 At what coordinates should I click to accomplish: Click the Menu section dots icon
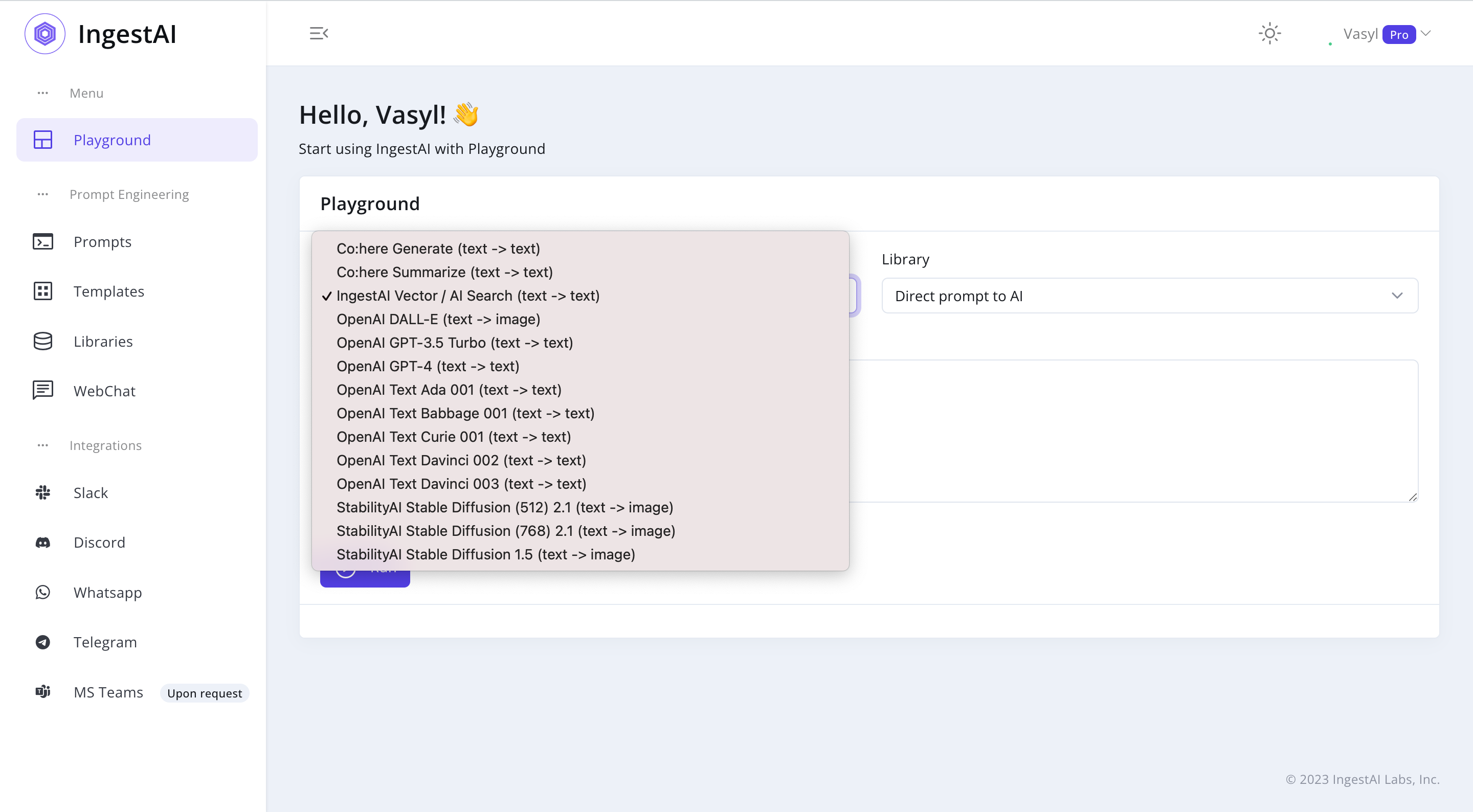[43, 93]
